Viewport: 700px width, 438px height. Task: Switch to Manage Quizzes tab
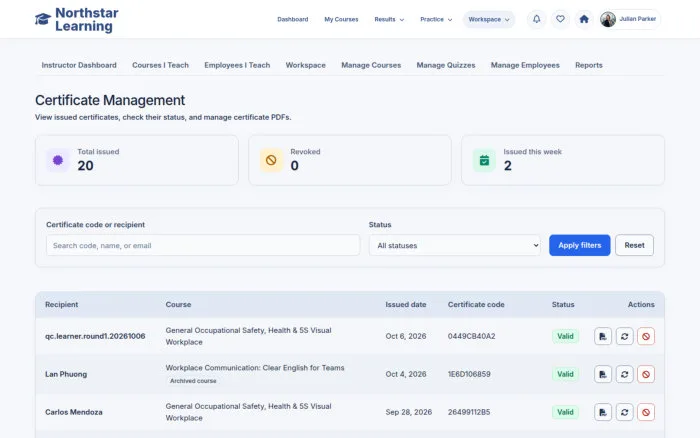(446, 65)
